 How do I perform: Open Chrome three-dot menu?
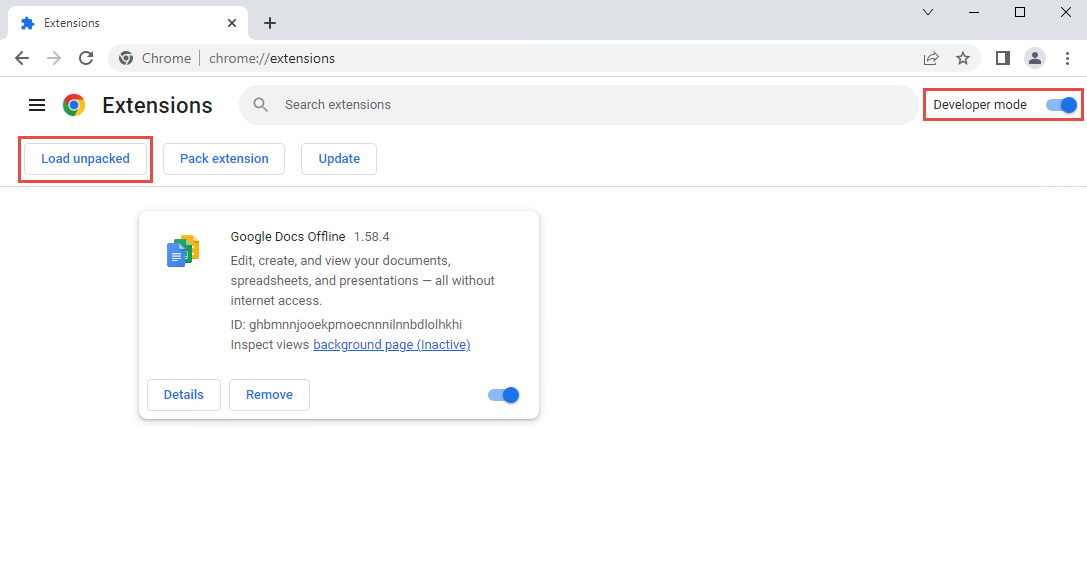tap(1067, 58)
